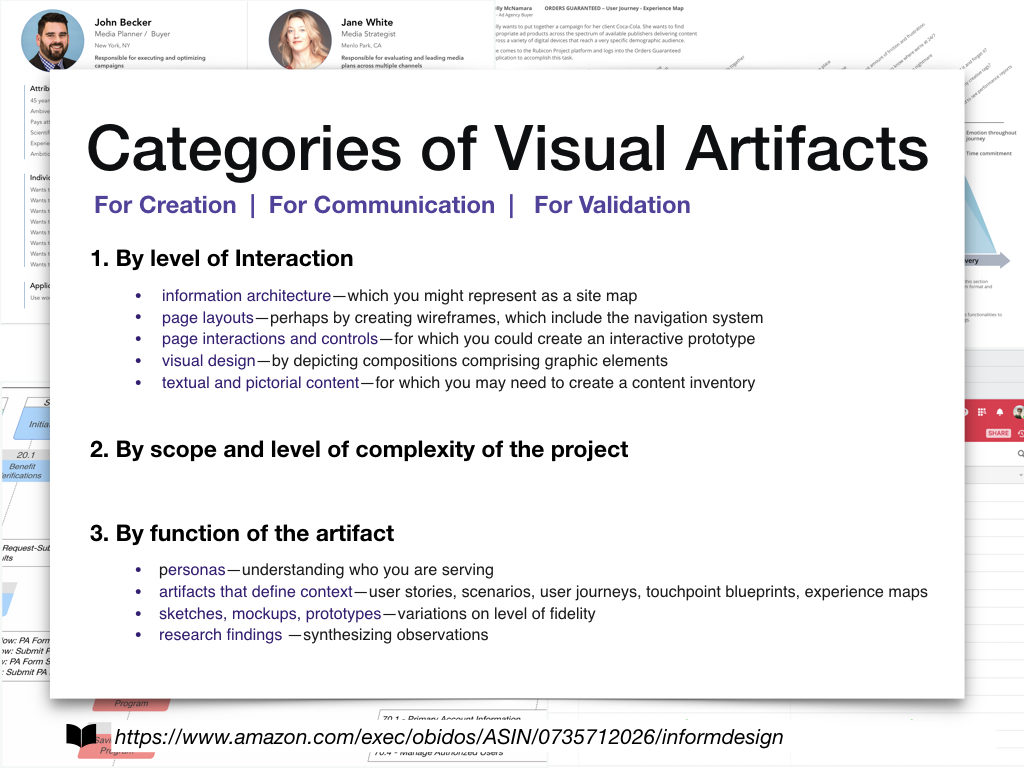
Task: Open the Amazon book URL
Action: coord(449,738)
